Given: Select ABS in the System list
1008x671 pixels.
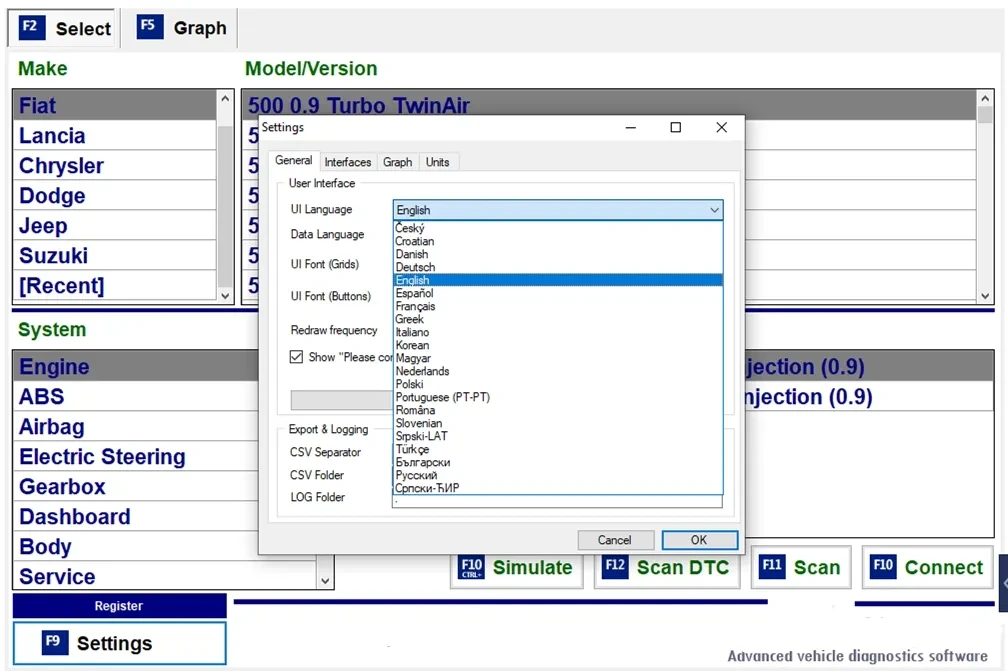Looking at the screenshot, I should (136, 397).
